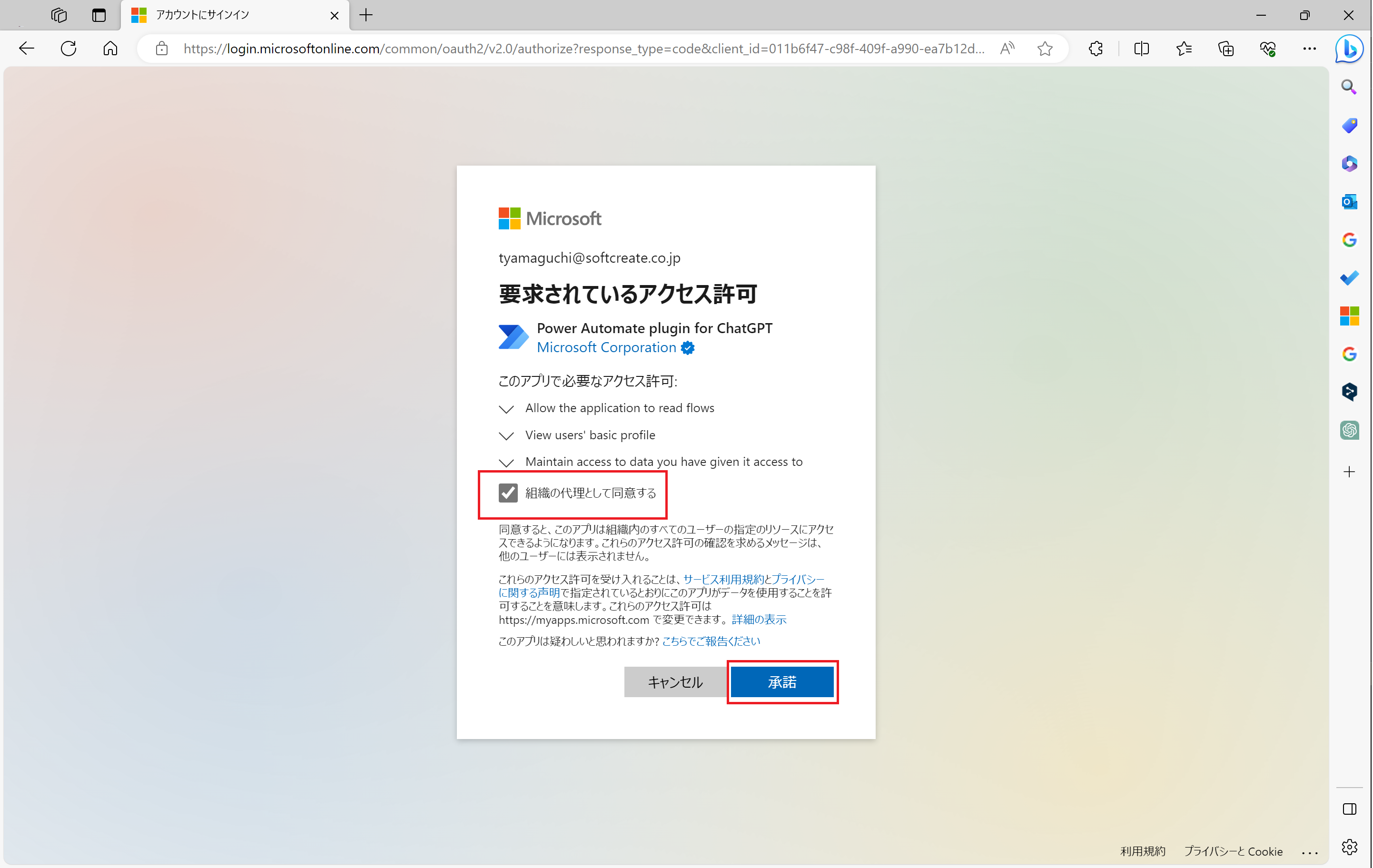
Task: Open 利用規約 footer link
Action: tap(1143, 851)
